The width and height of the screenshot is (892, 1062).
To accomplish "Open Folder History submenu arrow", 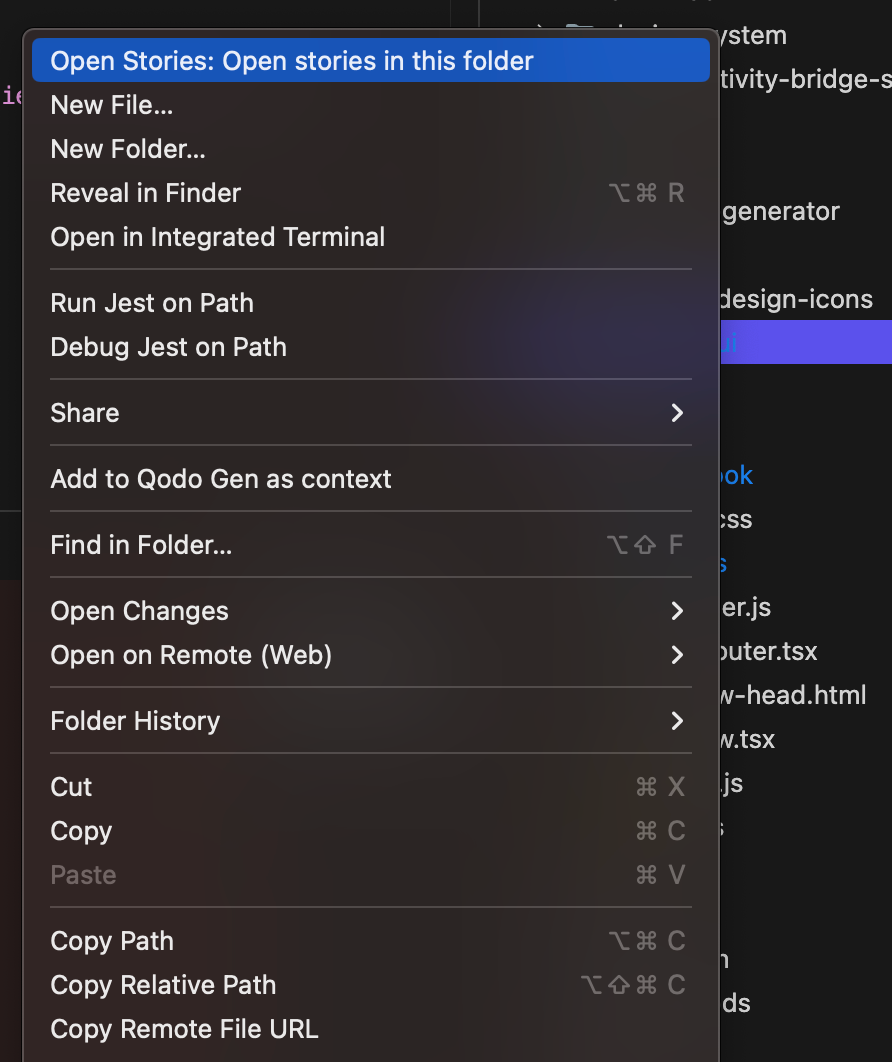I will [677, 721].
